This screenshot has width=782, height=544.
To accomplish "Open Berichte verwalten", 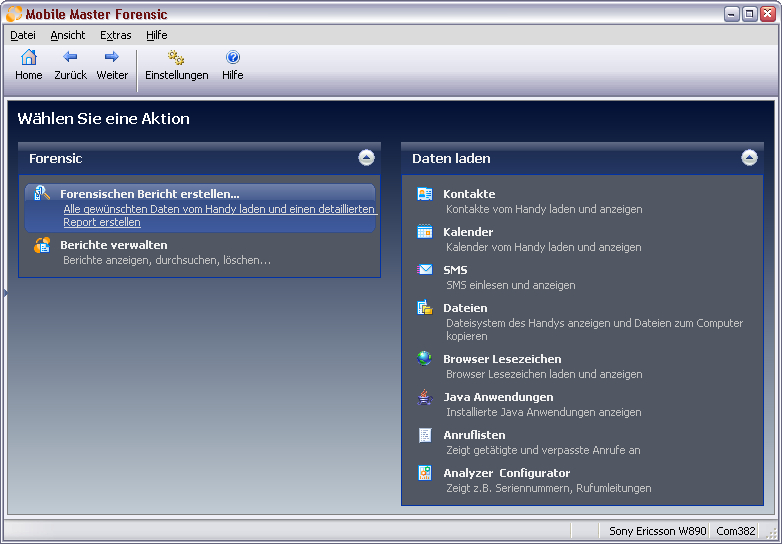I will coord(113,245).
